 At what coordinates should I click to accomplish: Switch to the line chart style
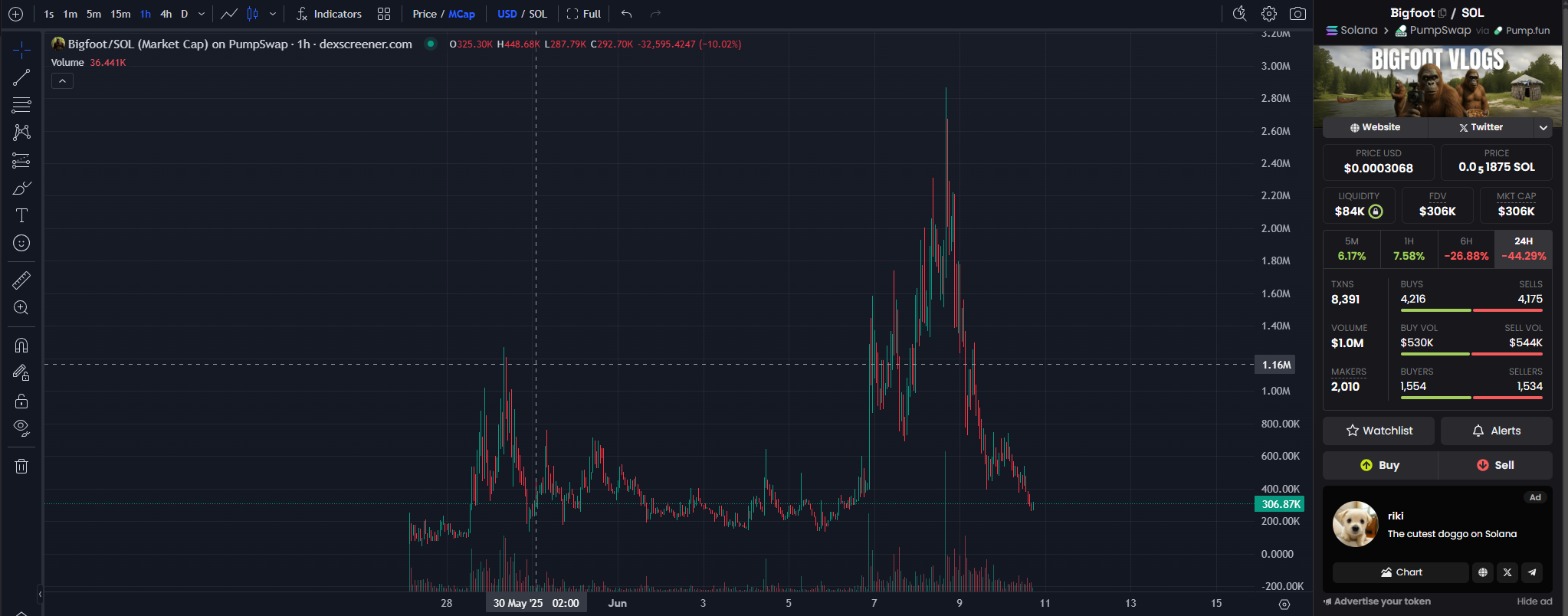click(x=229, y=14)
